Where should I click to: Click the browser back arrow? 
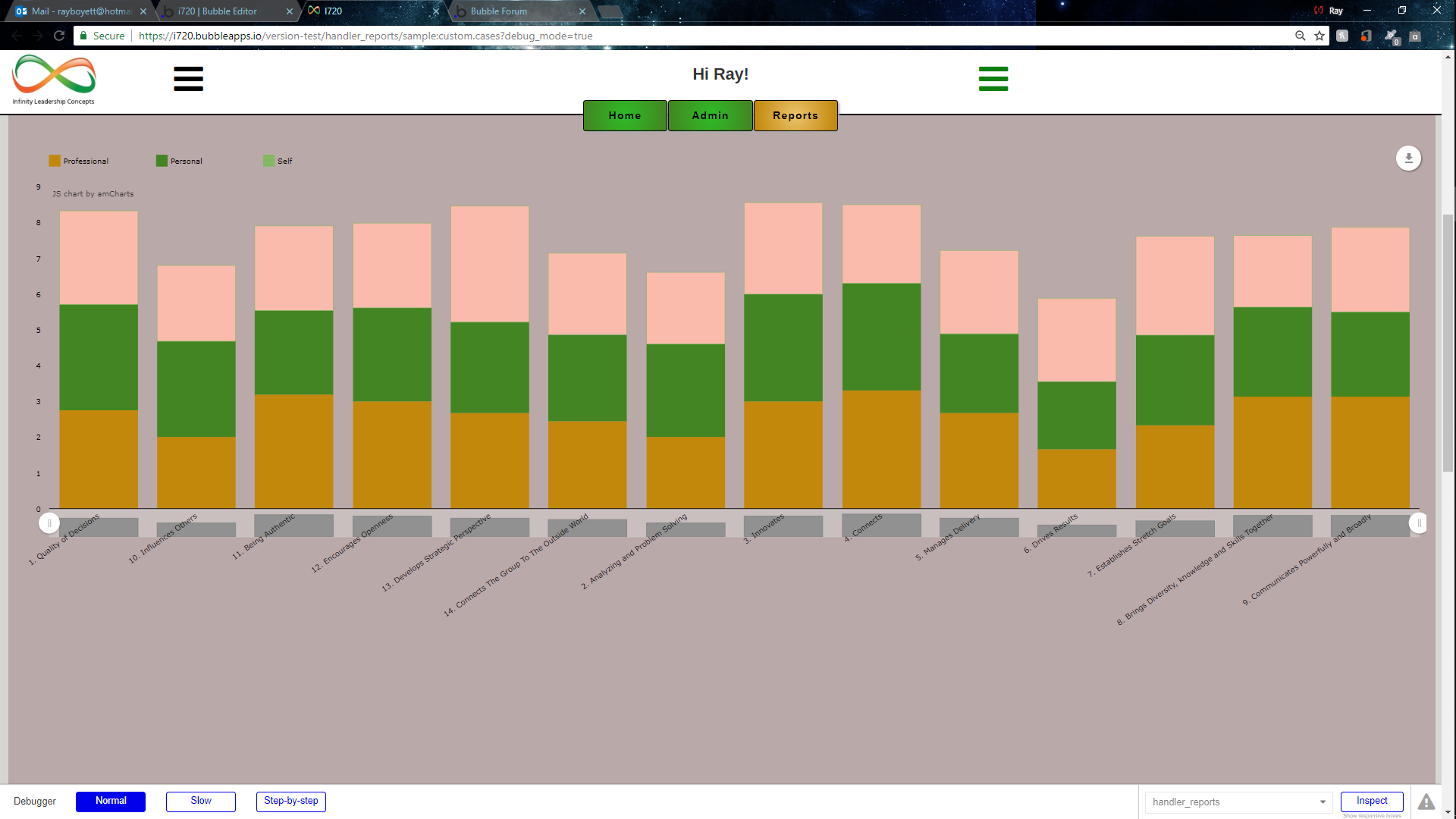coord(17,36)
